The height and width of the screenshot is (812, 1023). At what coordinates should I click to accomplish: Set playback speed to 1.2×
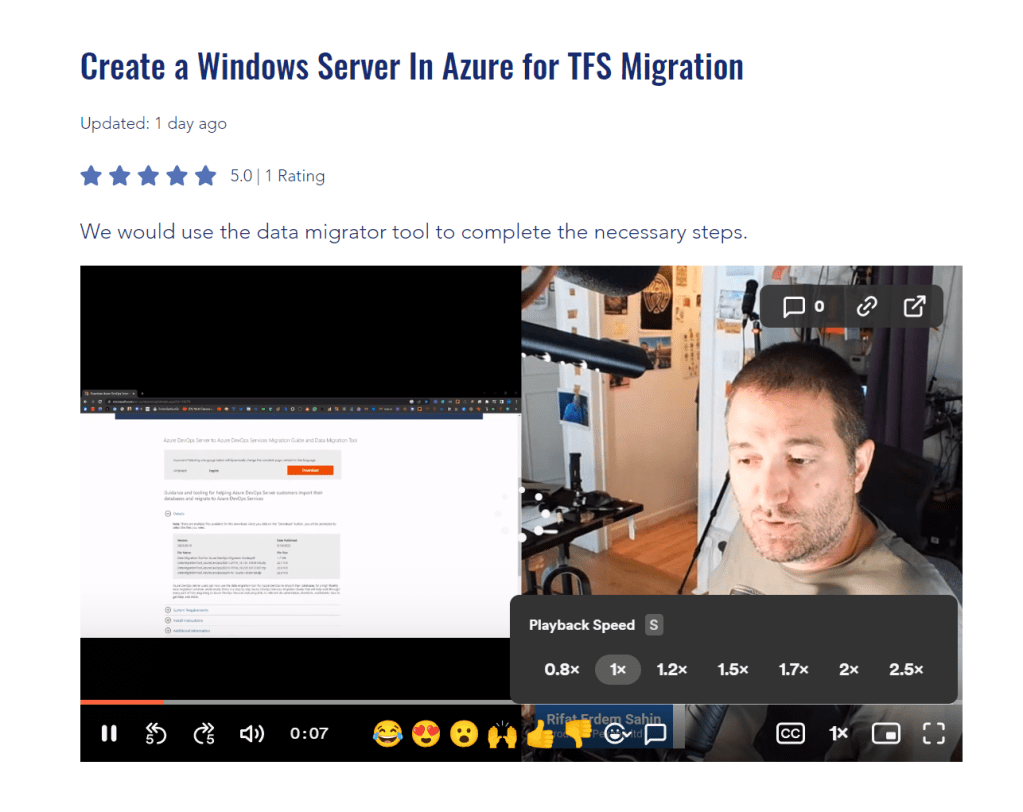(671, 669)
